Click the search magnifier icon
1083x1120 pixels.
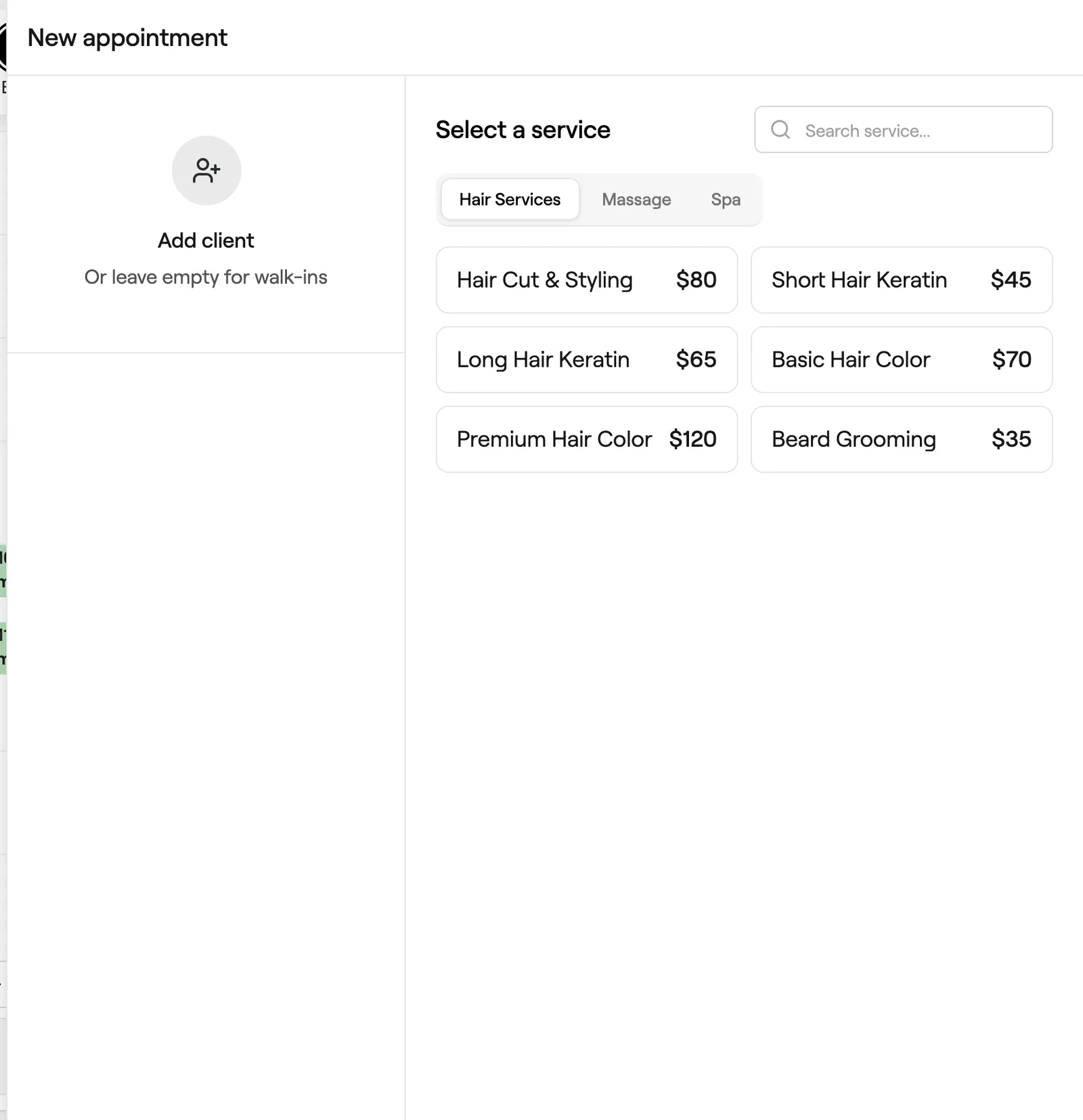780,129
